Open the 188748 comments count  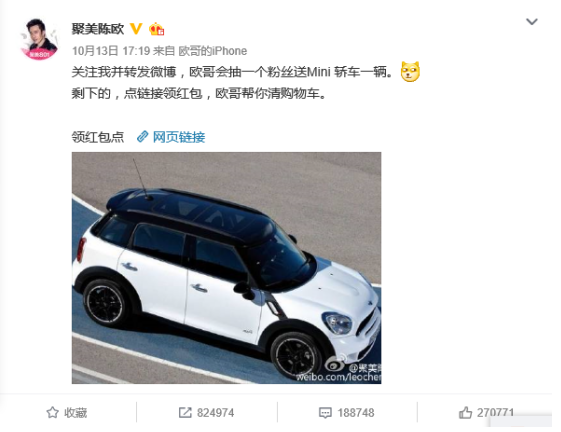(x=356, y=413)
